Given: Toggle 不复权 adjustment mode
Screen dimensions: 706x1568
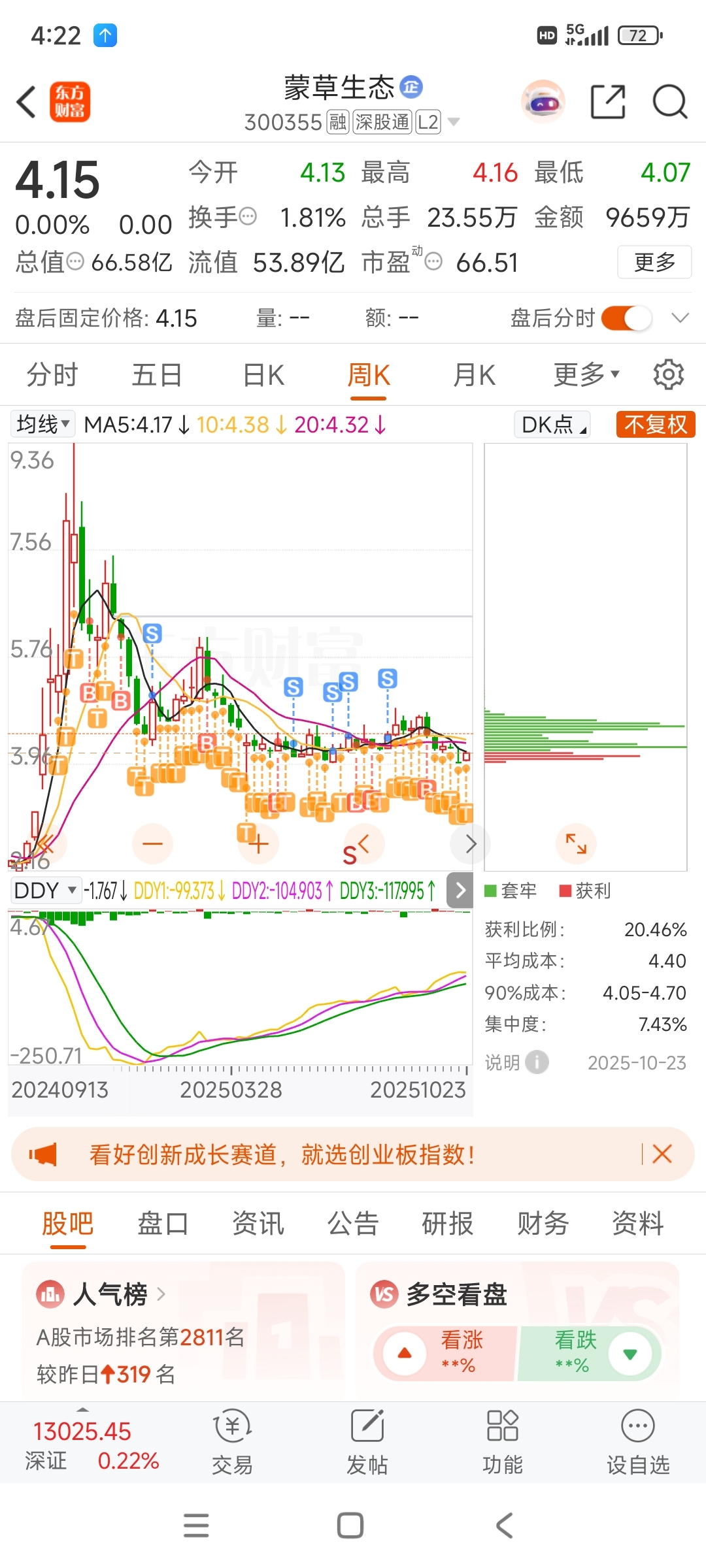Looking at the screenshot, I should [656, 424].
